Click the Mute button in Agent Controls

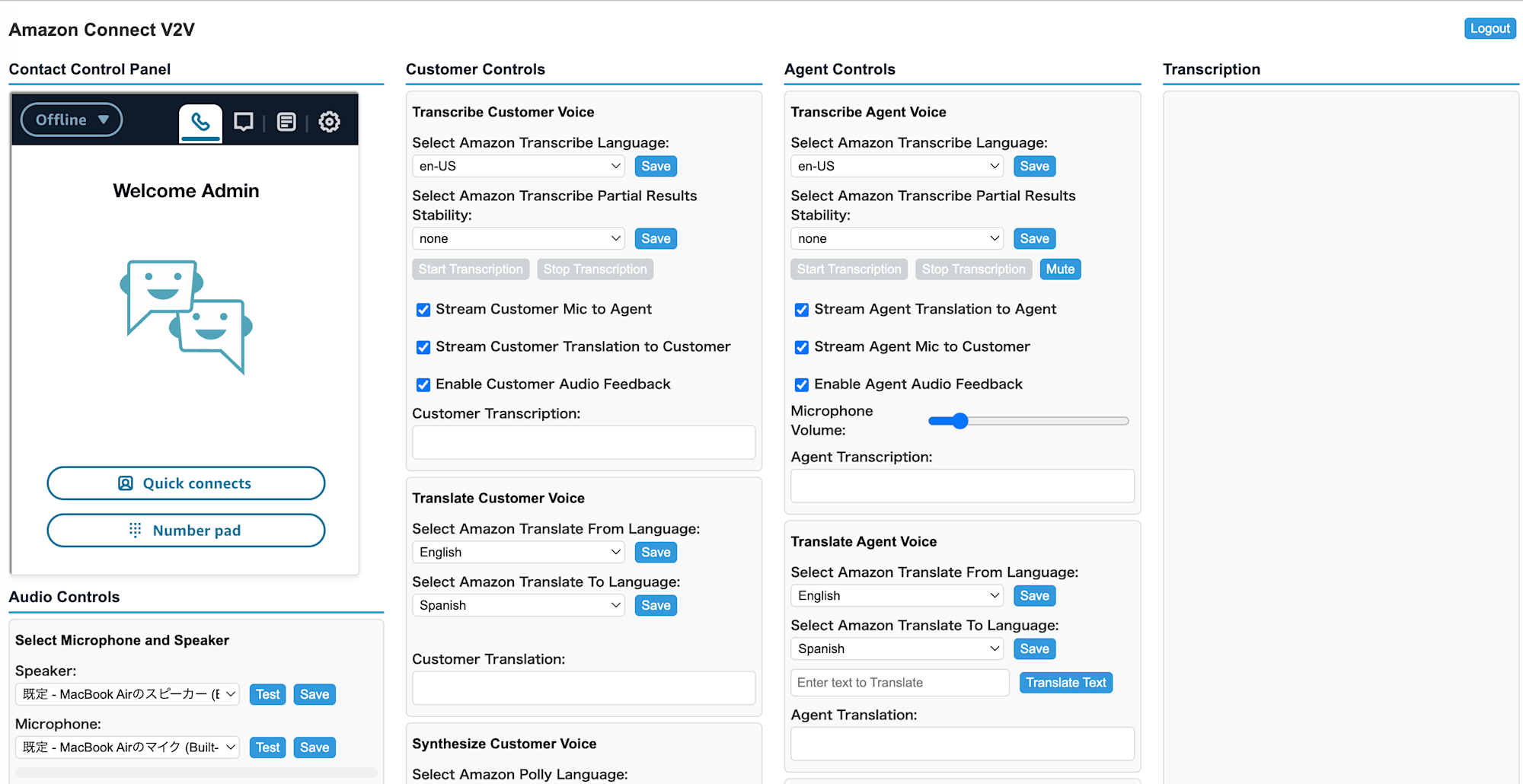1060,269
